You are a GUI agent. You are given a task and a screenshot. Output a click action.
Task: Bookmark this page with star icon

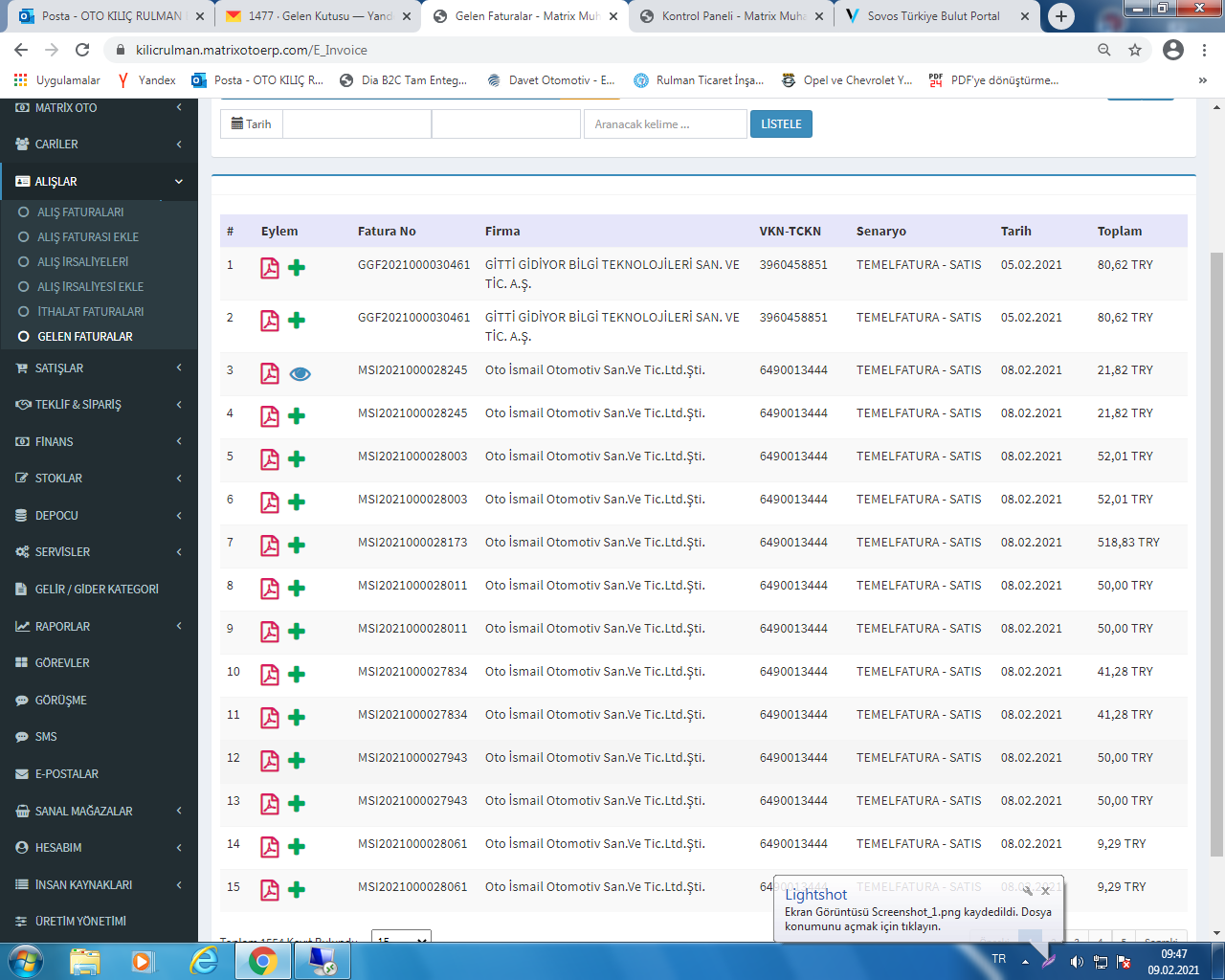point(1135,50)
